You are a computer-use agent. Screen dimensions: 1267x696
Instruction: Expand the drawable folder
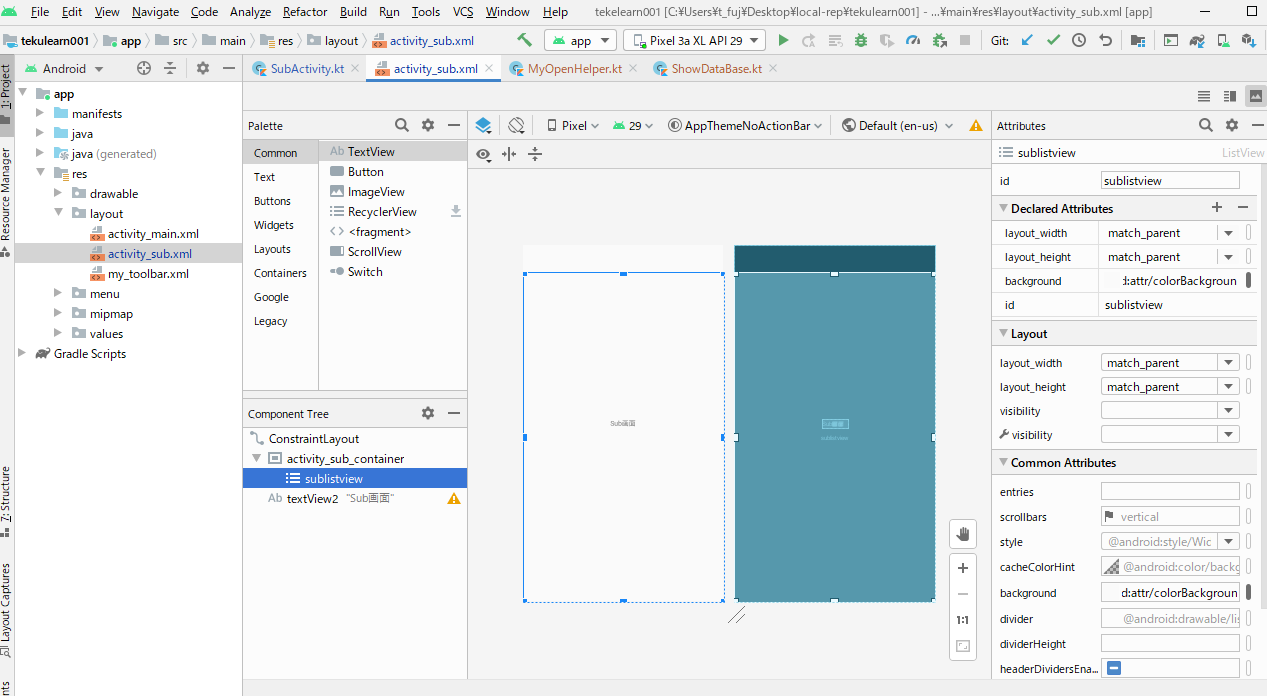coord(58,193)
